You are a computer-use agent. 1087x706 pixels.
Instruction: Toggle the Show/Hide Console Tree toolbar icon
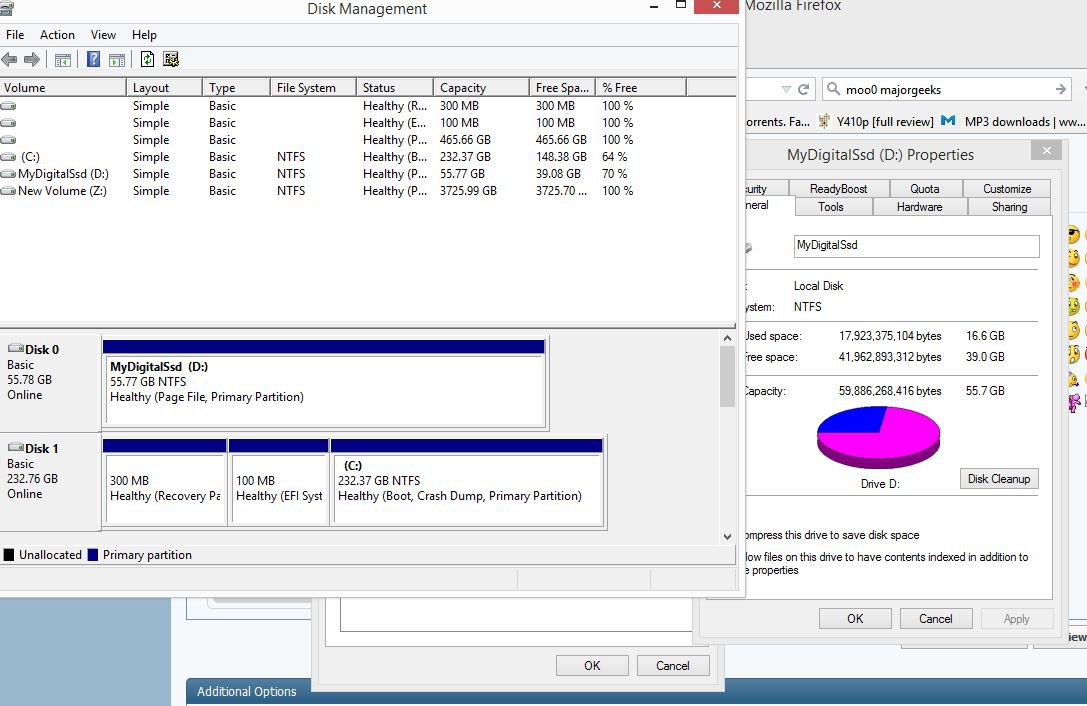62,59
